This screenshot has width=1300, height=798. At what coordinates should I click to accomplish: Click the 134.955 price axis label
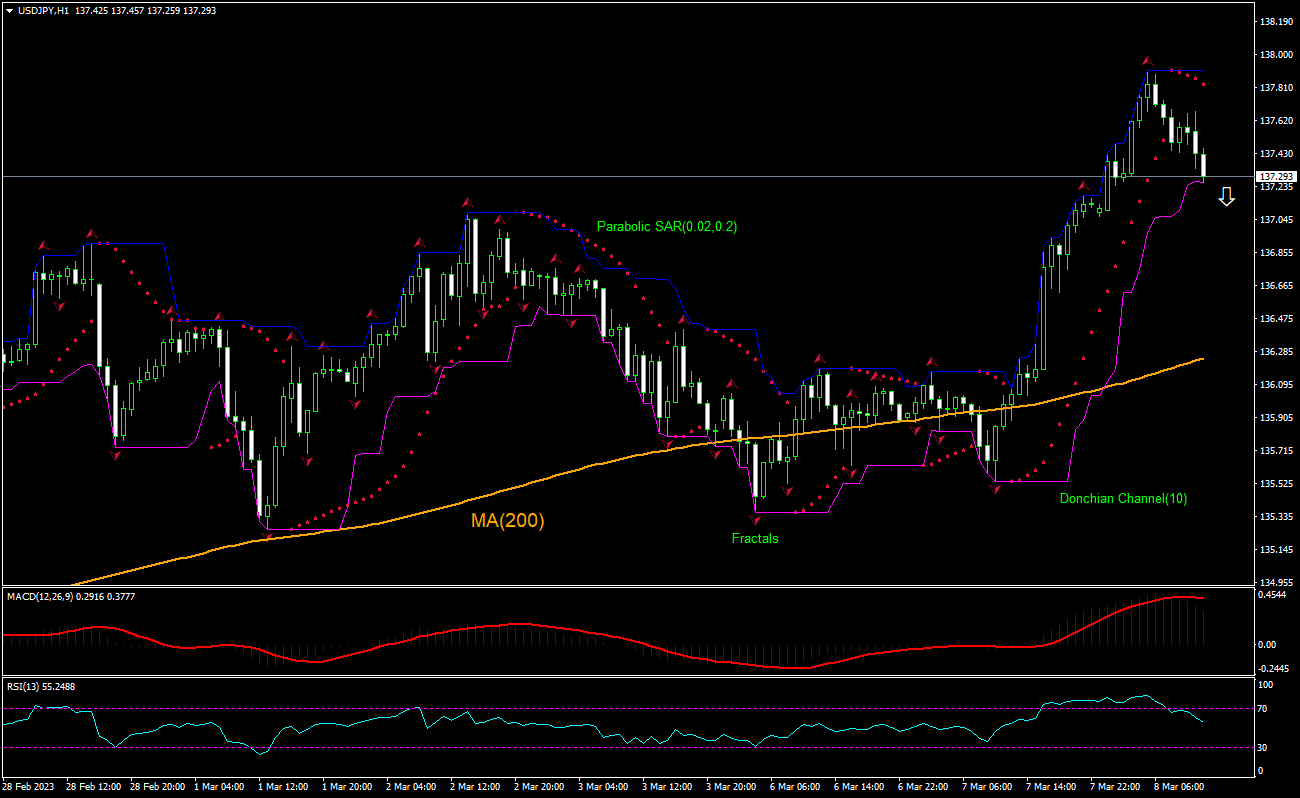(x=1276, y=583)
